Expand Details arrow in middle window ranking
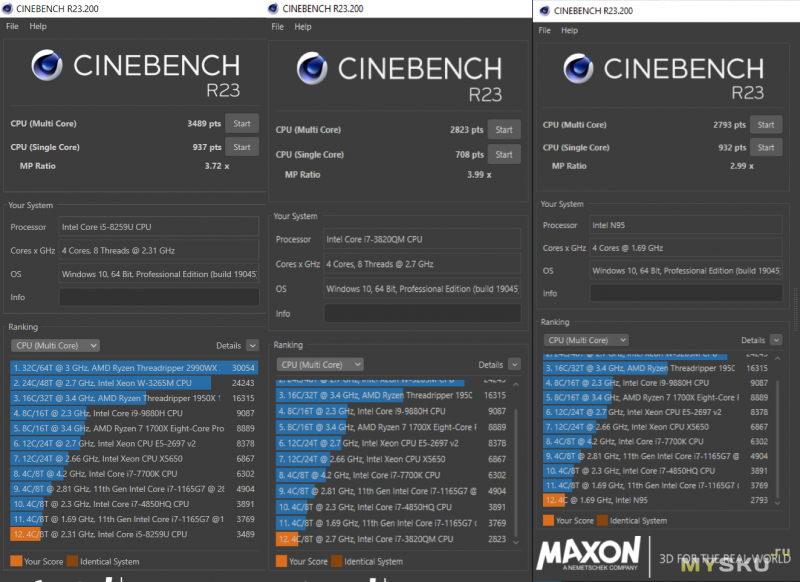 [x=514, y=365]
